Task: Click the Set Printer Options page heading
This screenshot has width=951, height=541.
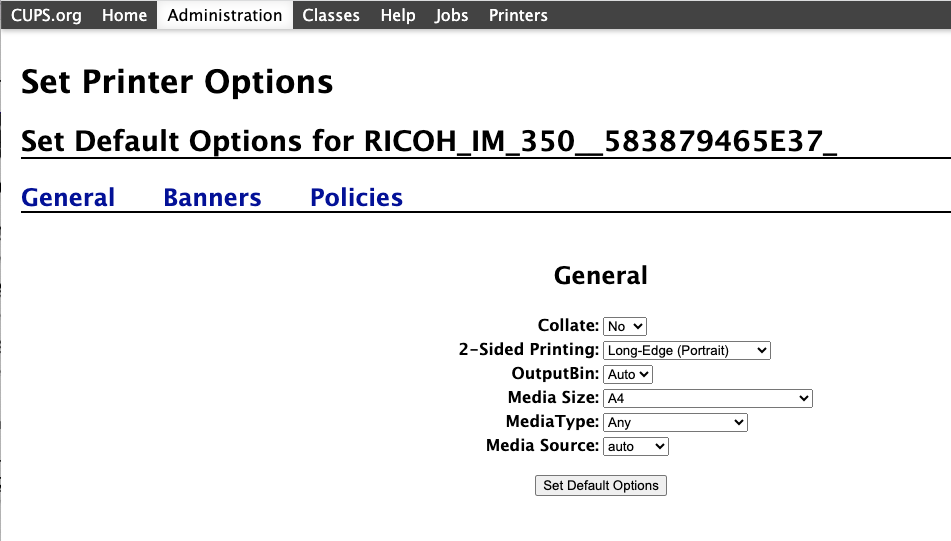Action: click(177, 82)
